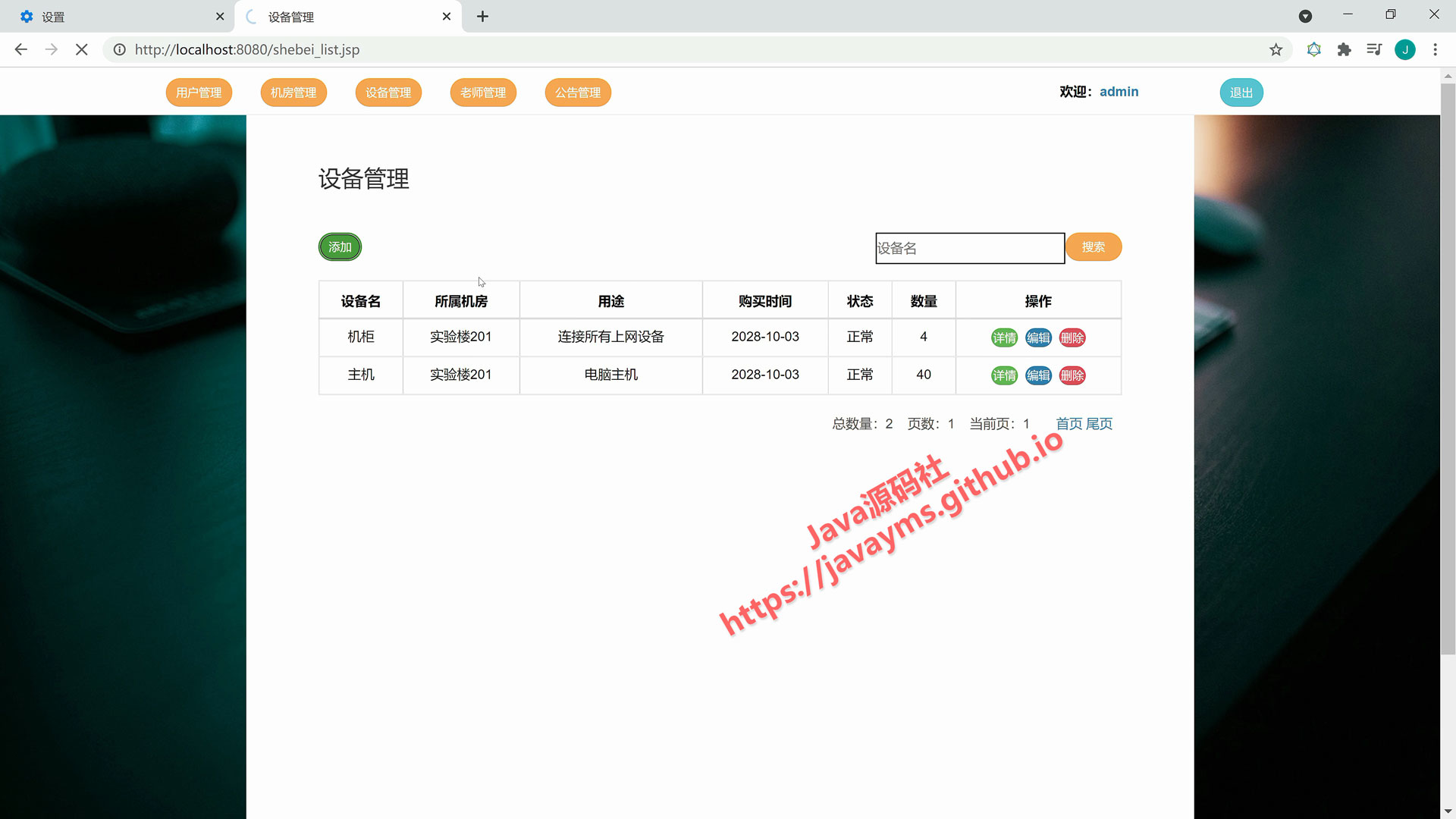Close the 设置 tab
1456x819 pixels.
[x=220, y=16]
